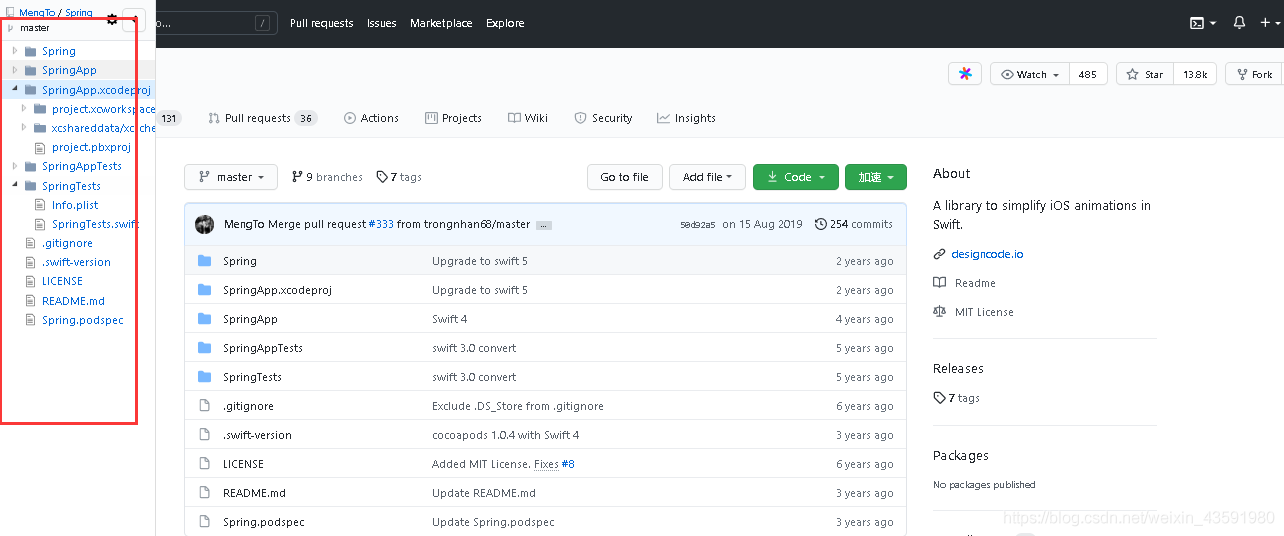Viewport: 1284px width, 536px height.
Task: Open designcode.io website link
Action: point(987,254)
